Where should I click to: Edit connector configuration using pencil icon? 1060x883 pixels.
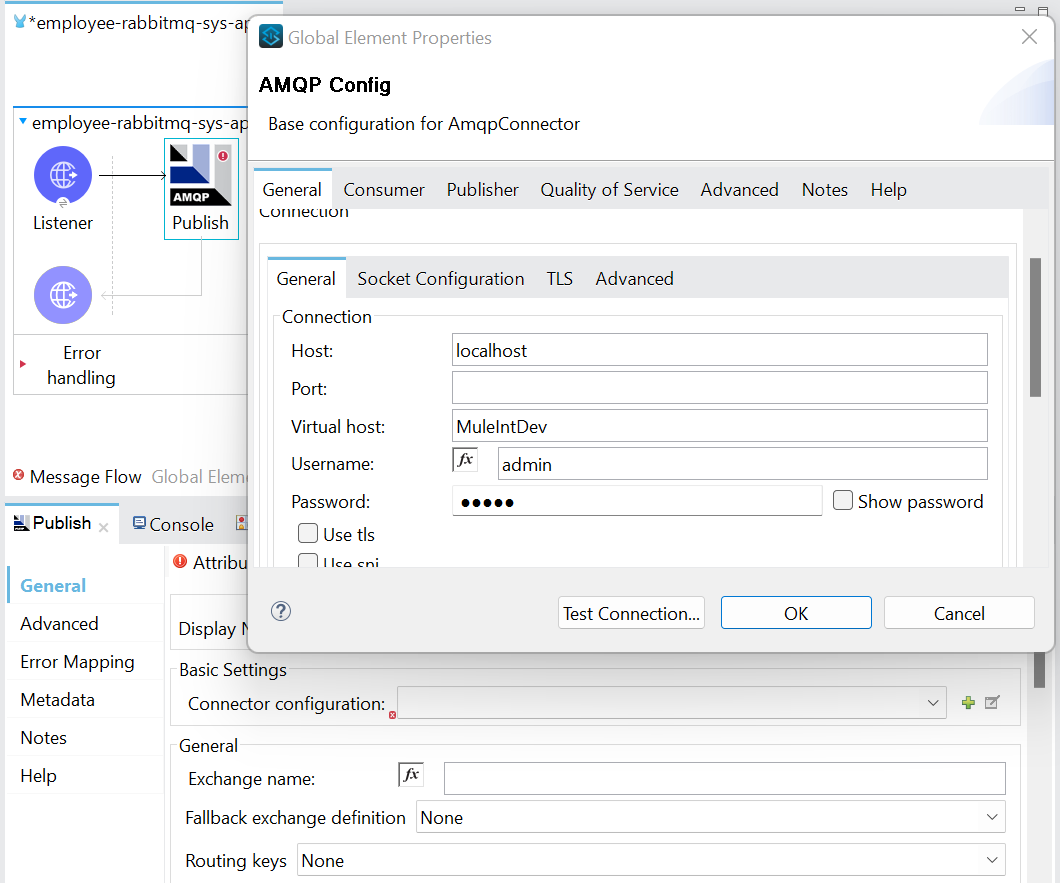pyautogui.click(x=992, y=703)
